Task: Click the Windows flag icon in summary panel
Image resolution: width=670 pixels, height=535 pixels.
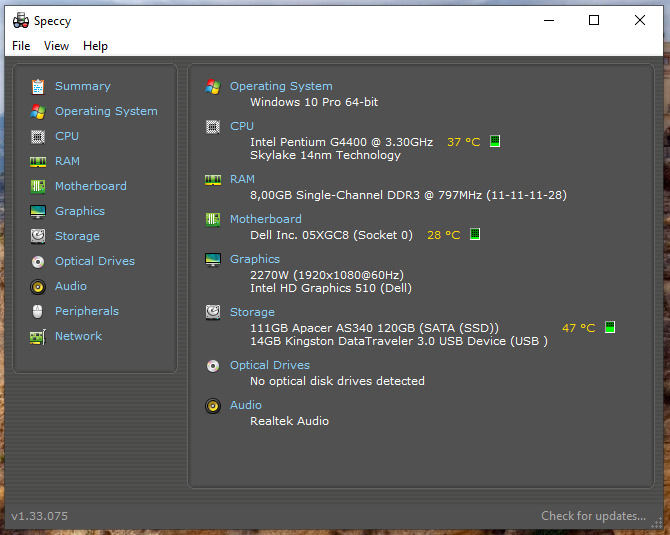Action: pos(213,87)
